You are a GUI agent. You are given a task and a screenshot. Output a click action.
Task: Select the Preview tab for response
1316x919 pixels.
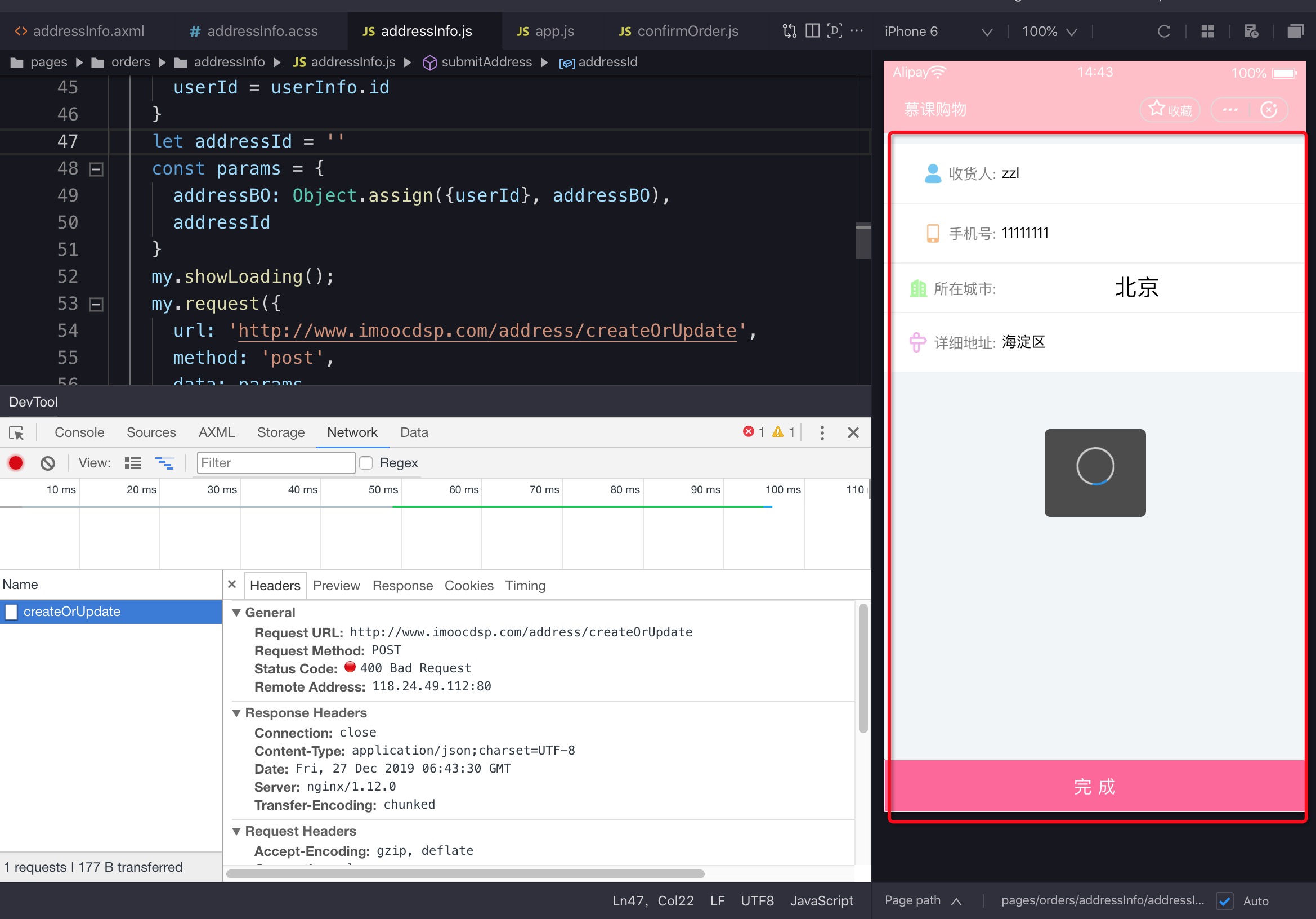(336, 585)
